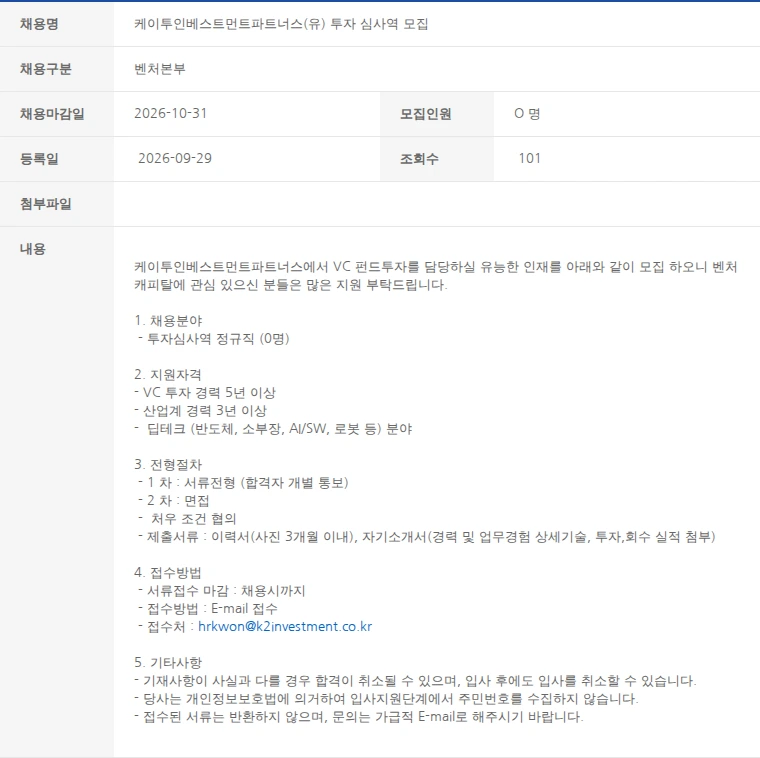760x758 pixels.
Task: Click the 채용마감일 label
Action: pyautogui.click(x=52, y=114)
